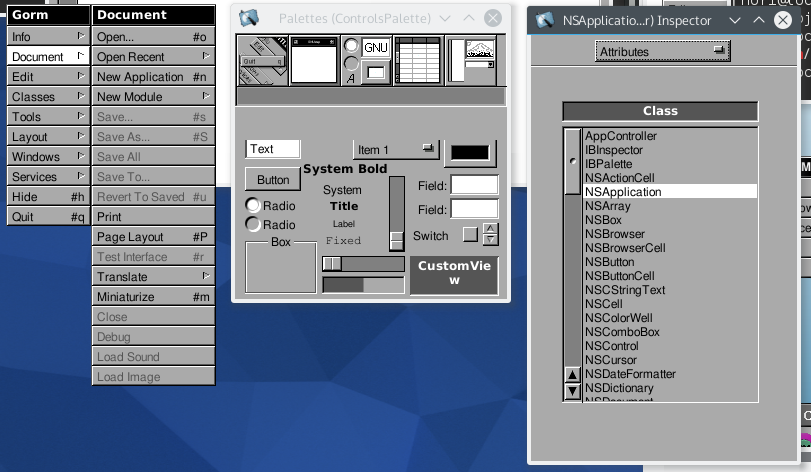Screen dimensions: 811x472
Task: Shade the Palettes window with down chevron
Action: tap(444, 19)
